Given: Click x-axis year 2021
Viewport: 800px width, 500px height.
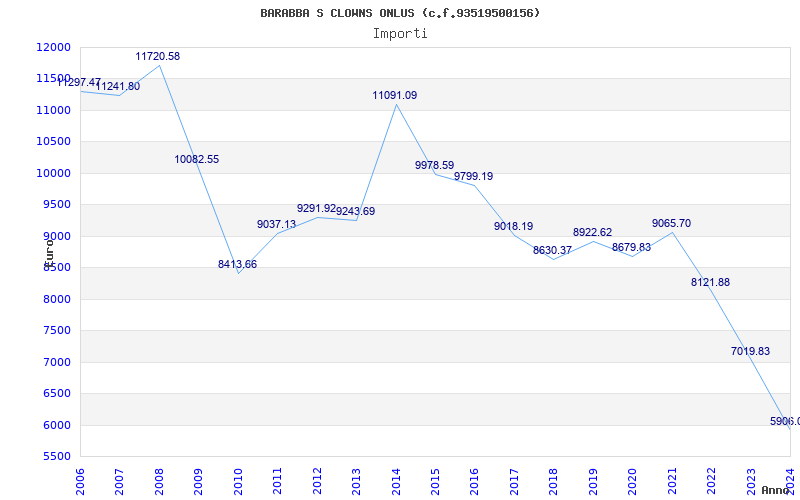Looking at the screenshot, I should [672, 481].
